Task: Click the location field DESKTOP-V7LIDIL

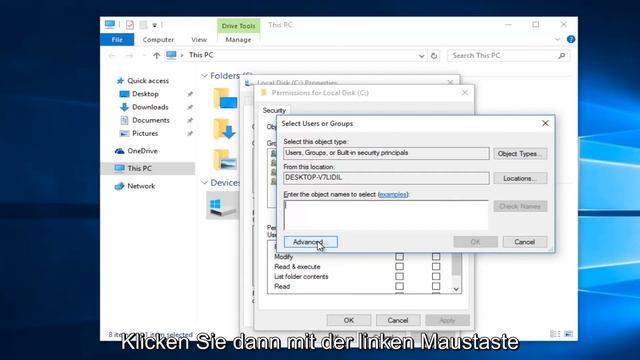Action: [x=386, y=178]
